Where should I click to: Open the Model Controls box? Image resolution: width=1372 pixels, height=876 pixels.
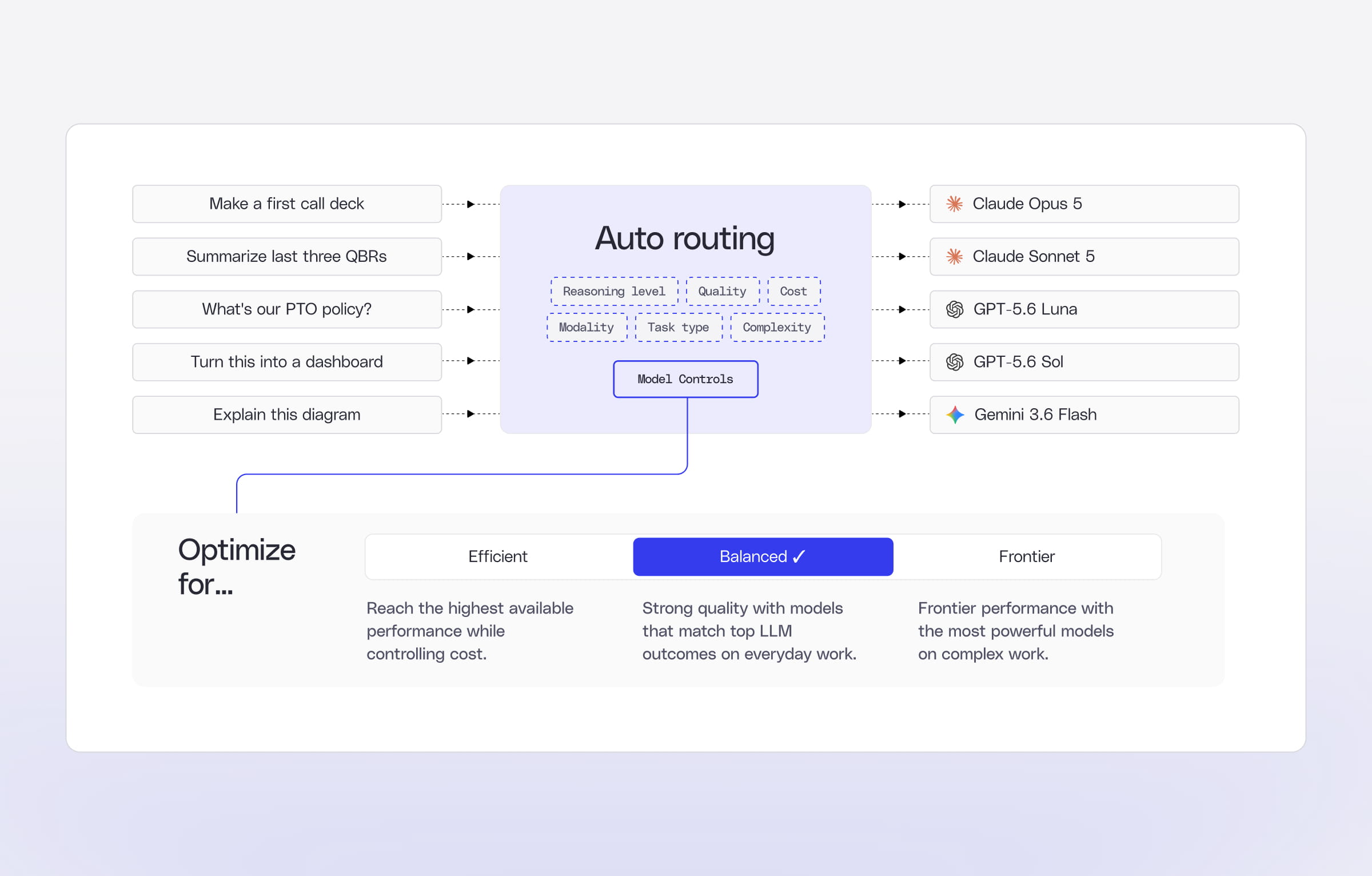click(x=685, y=379)
